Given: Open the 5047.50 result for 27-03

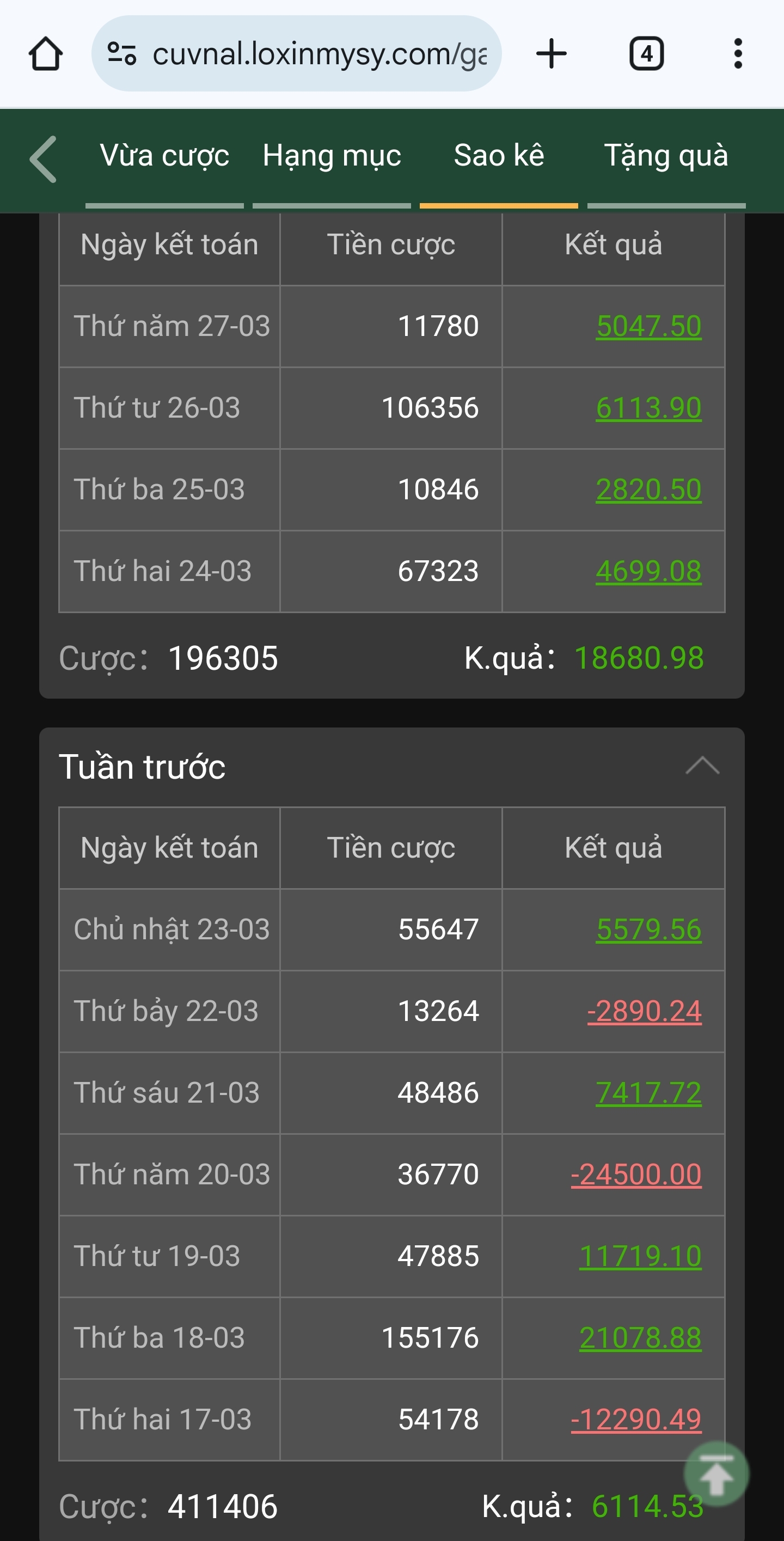Looking at the screenshot, I should coord(648,326).
